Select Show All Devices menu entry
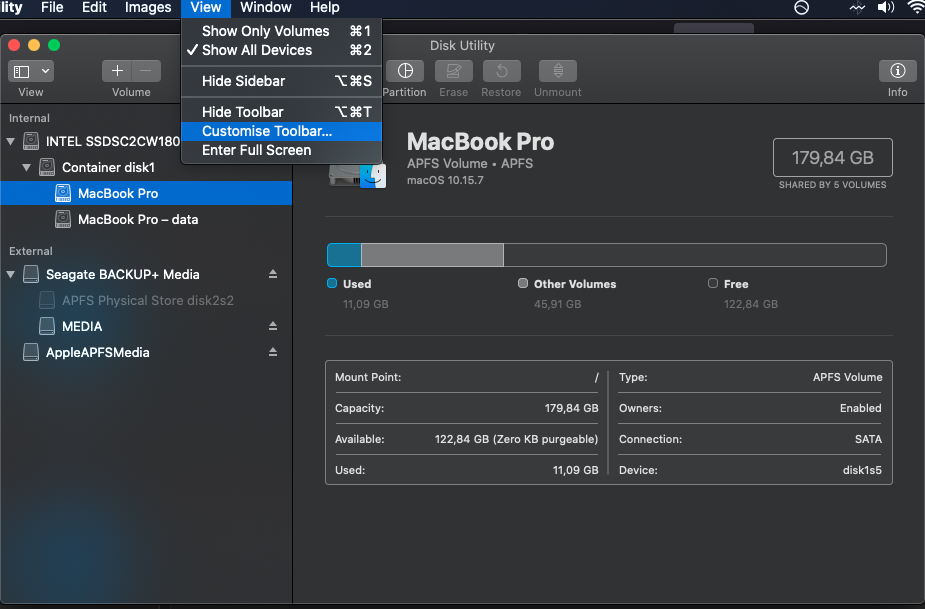The image size is (925, 609). [282, 50]
